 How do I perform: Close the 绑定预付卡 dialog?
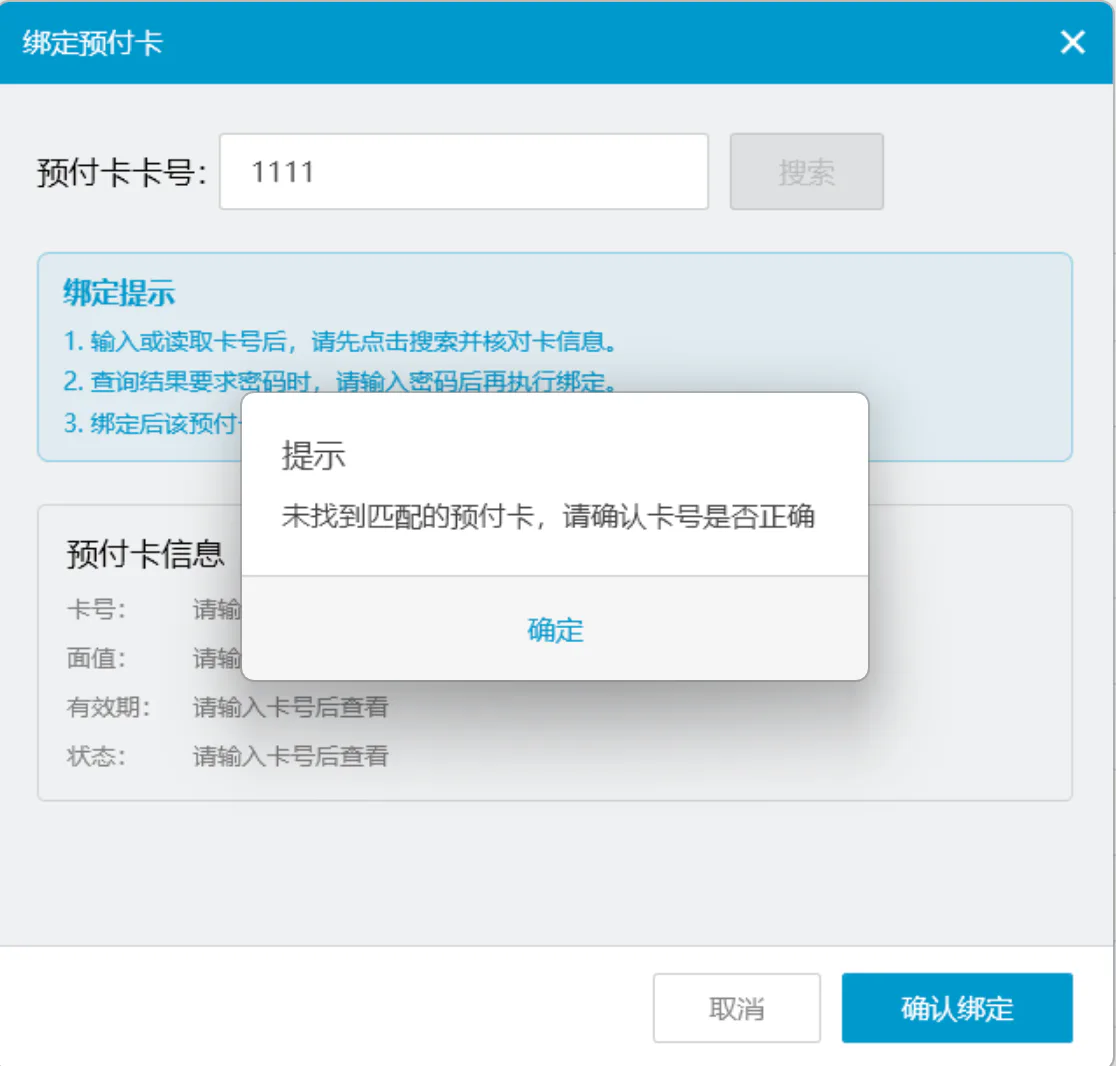coord(1073,42)
